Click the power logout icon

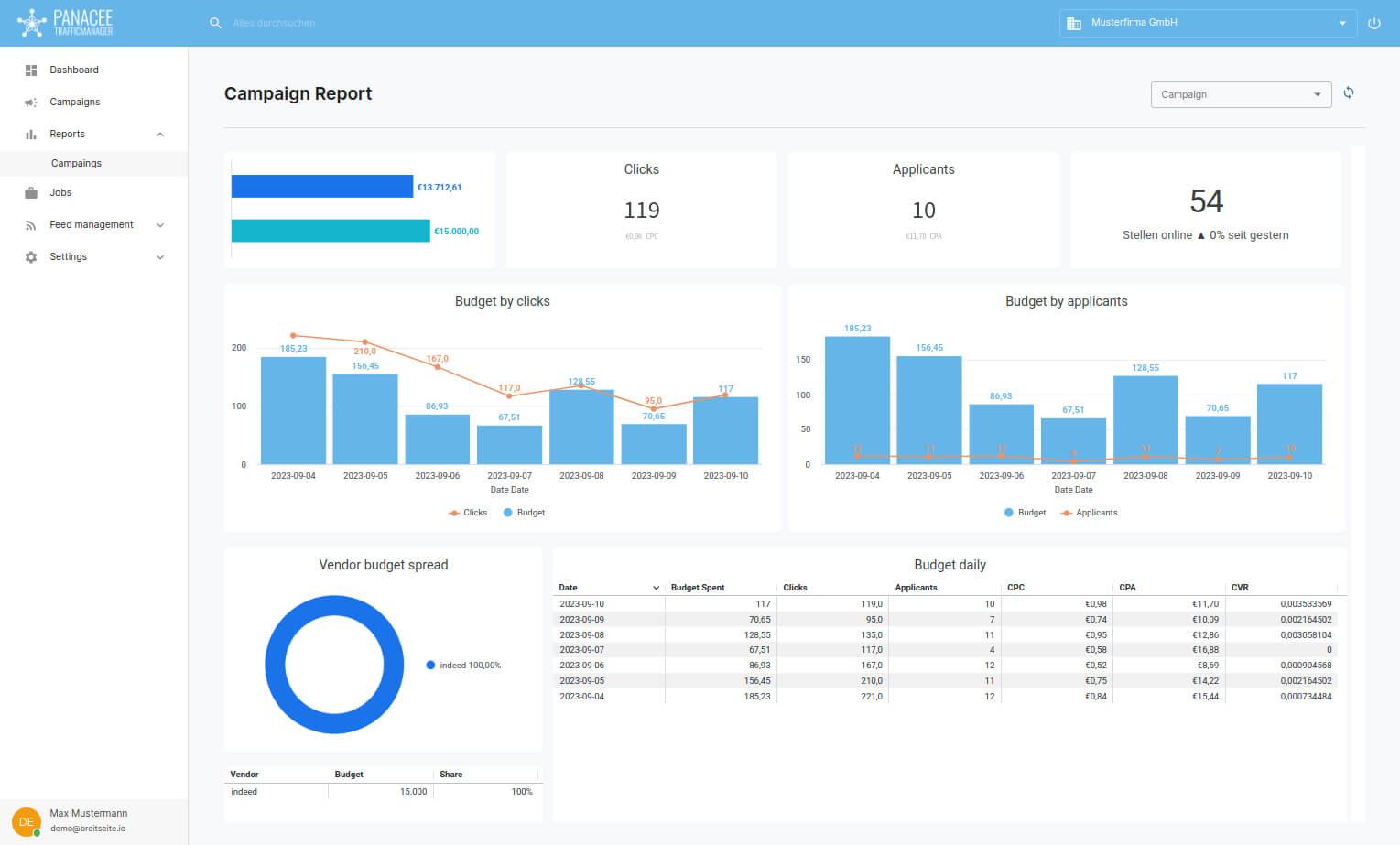1373,24
